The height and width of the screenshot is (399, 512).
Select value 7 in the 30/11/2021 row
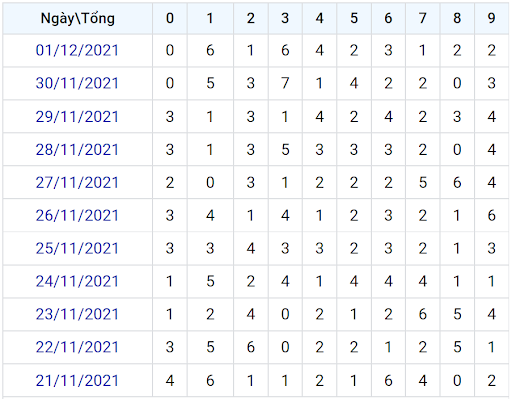(x=285, y=83)
